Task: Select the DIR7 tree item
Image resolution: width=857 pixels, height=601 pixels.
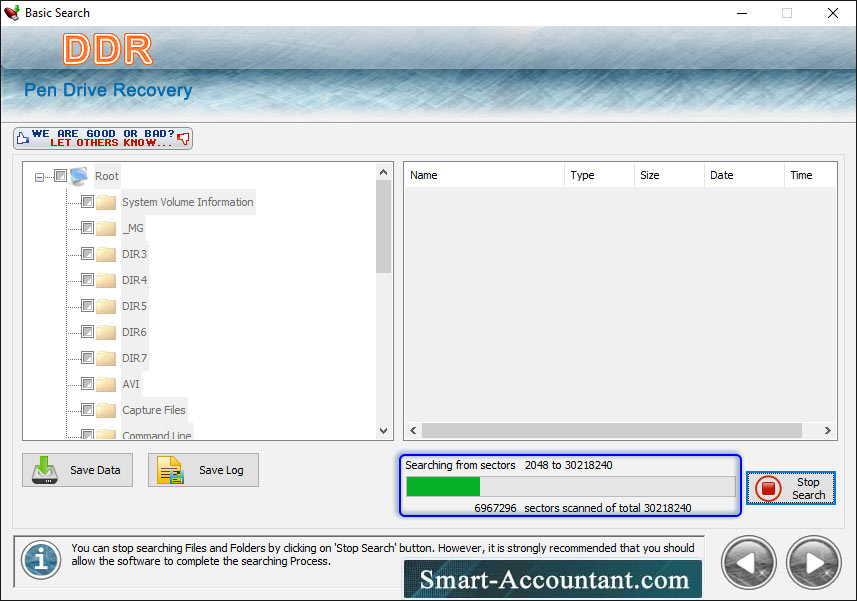Action: 134,358
